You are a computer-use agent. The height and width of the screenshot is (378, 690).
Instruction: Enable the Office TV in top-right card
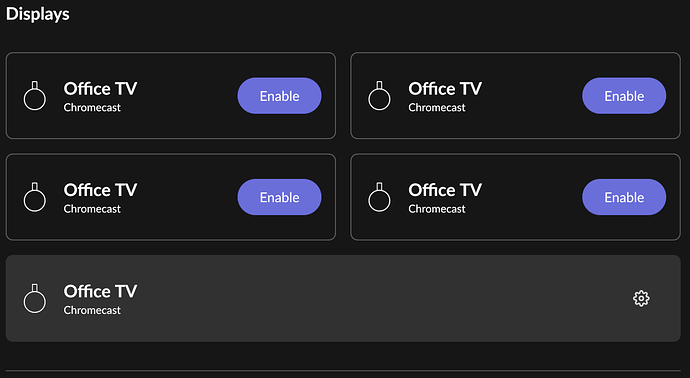coord(624,95)
